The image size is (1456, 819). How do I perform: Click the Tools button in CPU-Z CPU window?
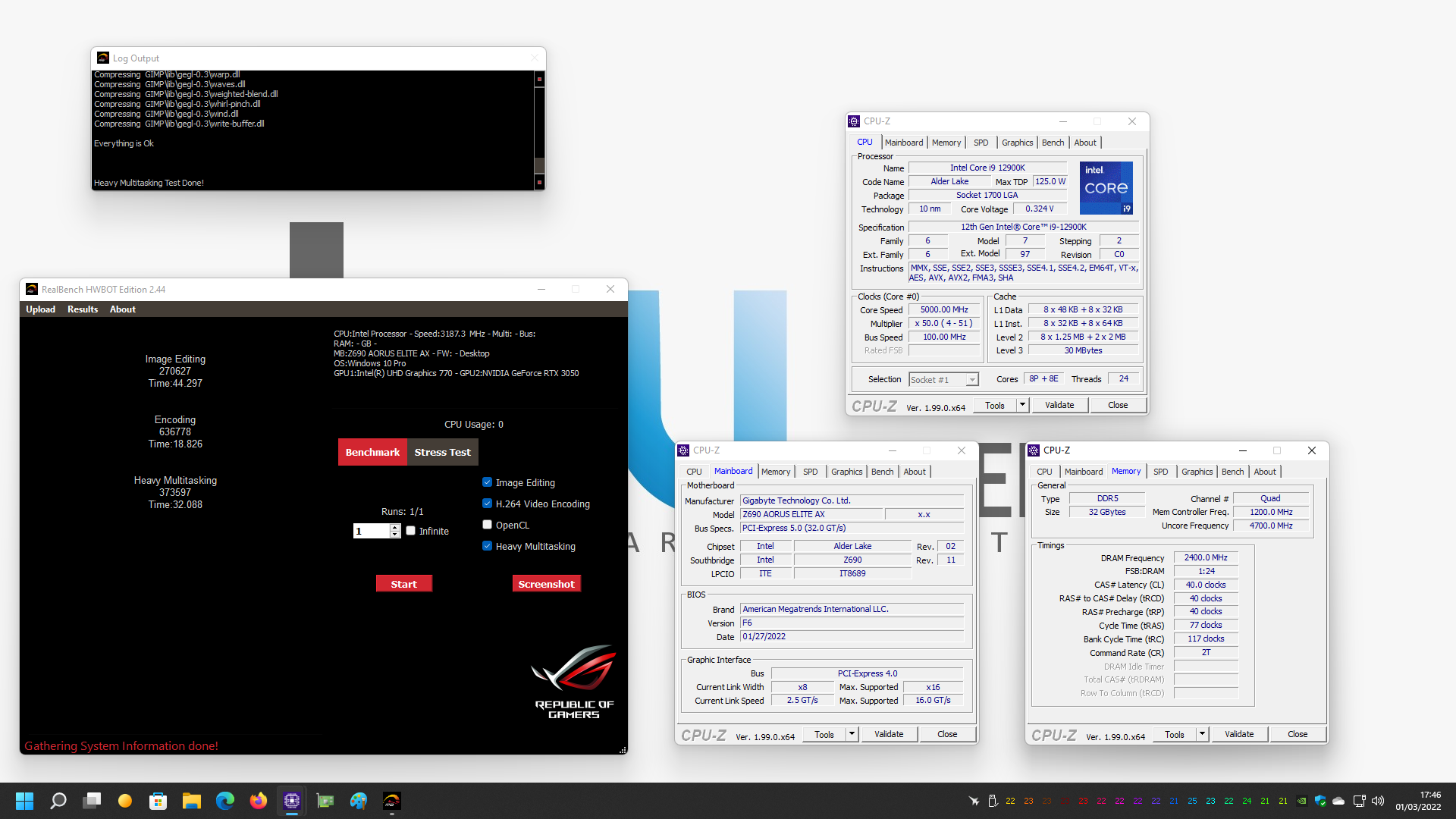(994, 405)
